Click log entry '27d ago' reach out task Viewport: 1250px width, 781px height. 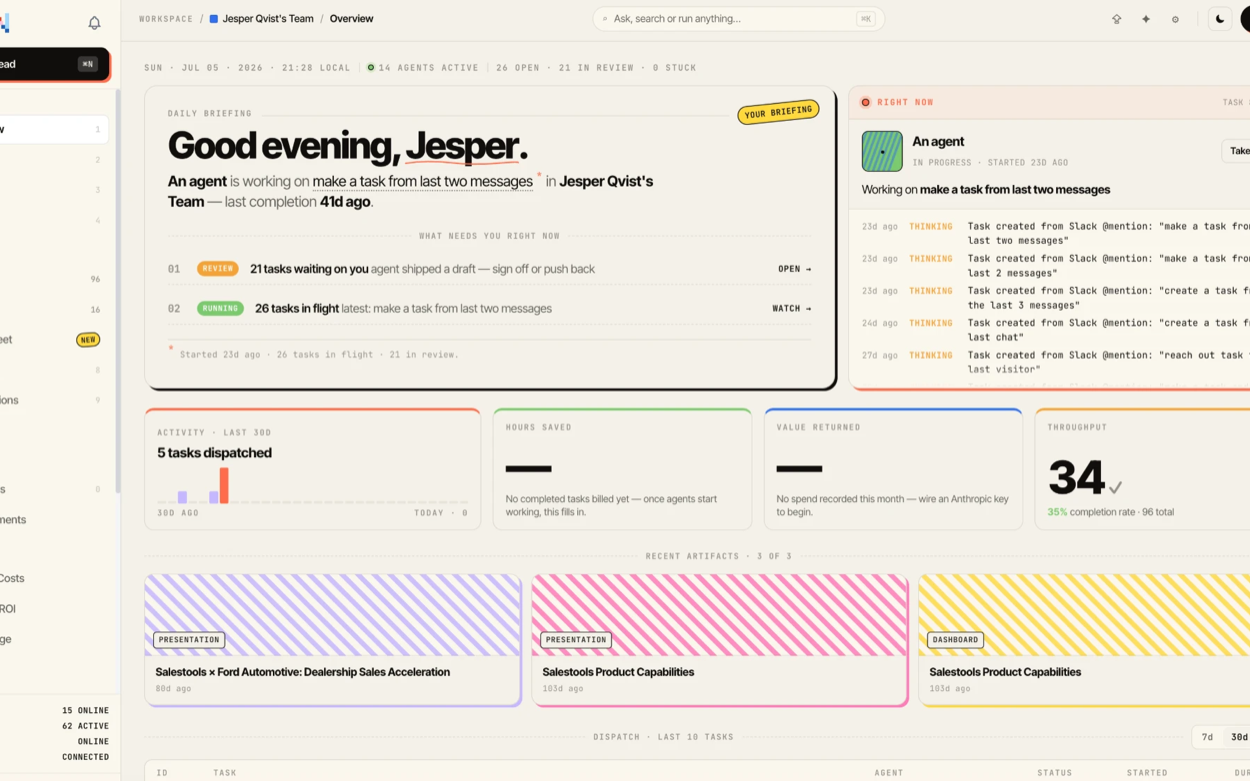[1055, 361]
